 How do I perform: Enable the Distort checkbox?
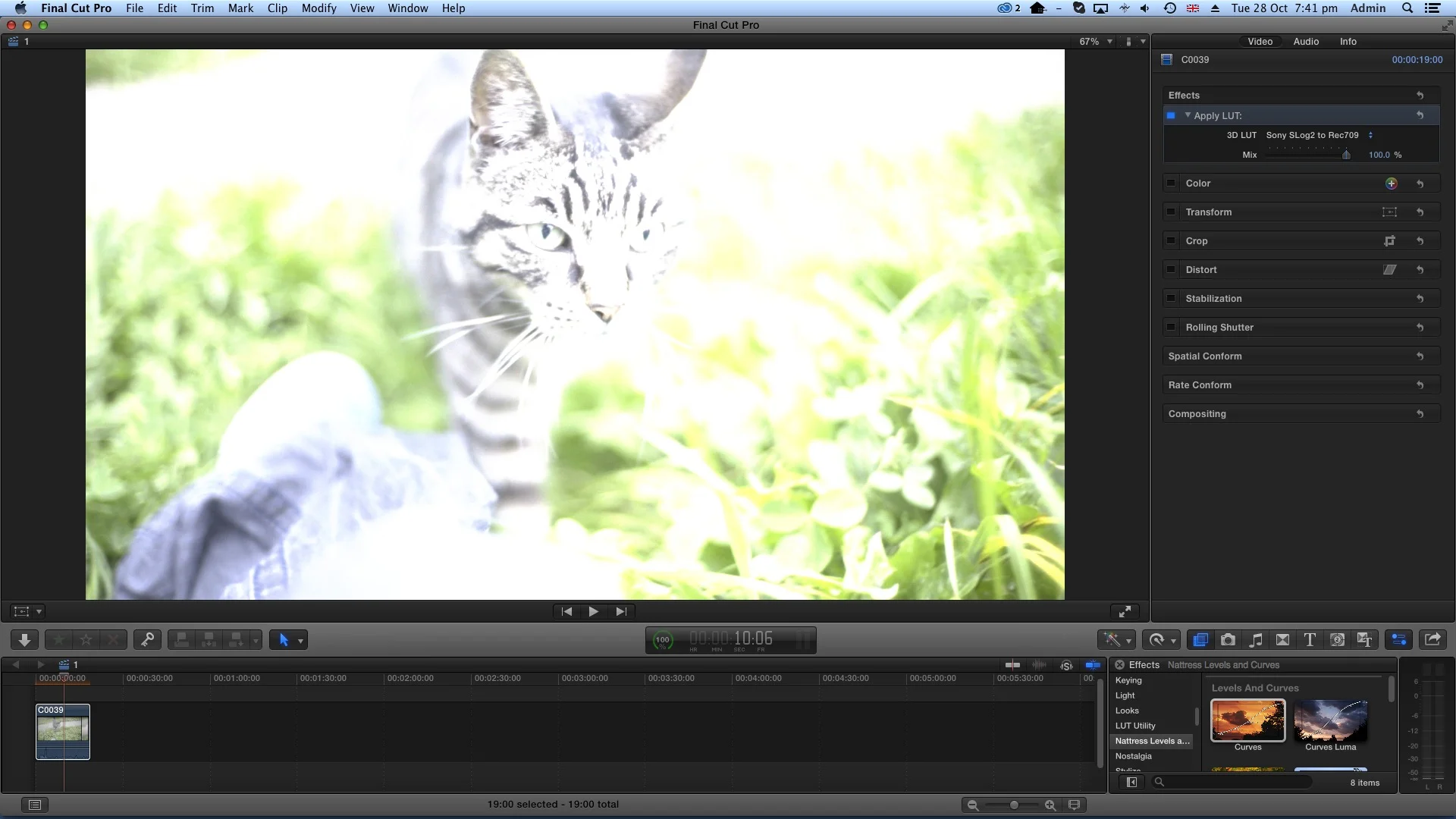pyautogui.click(x=1171, y=270)
